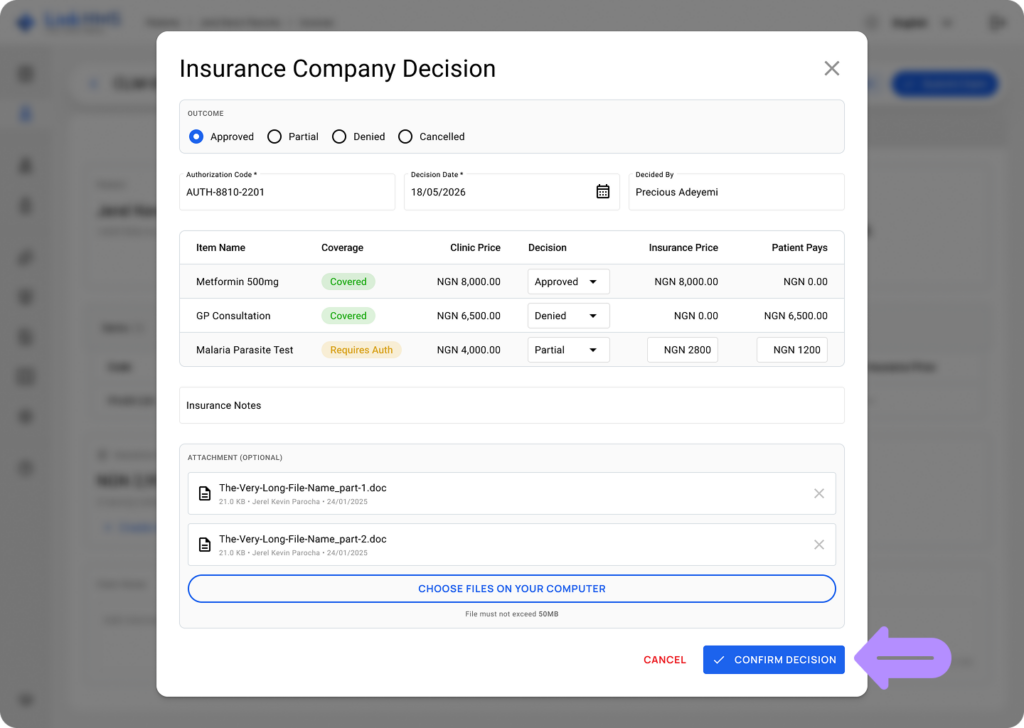This screenshot has width=1024, height=728.
Task: Select the Partial outcome radio button
Action: [x=274, y=136]
